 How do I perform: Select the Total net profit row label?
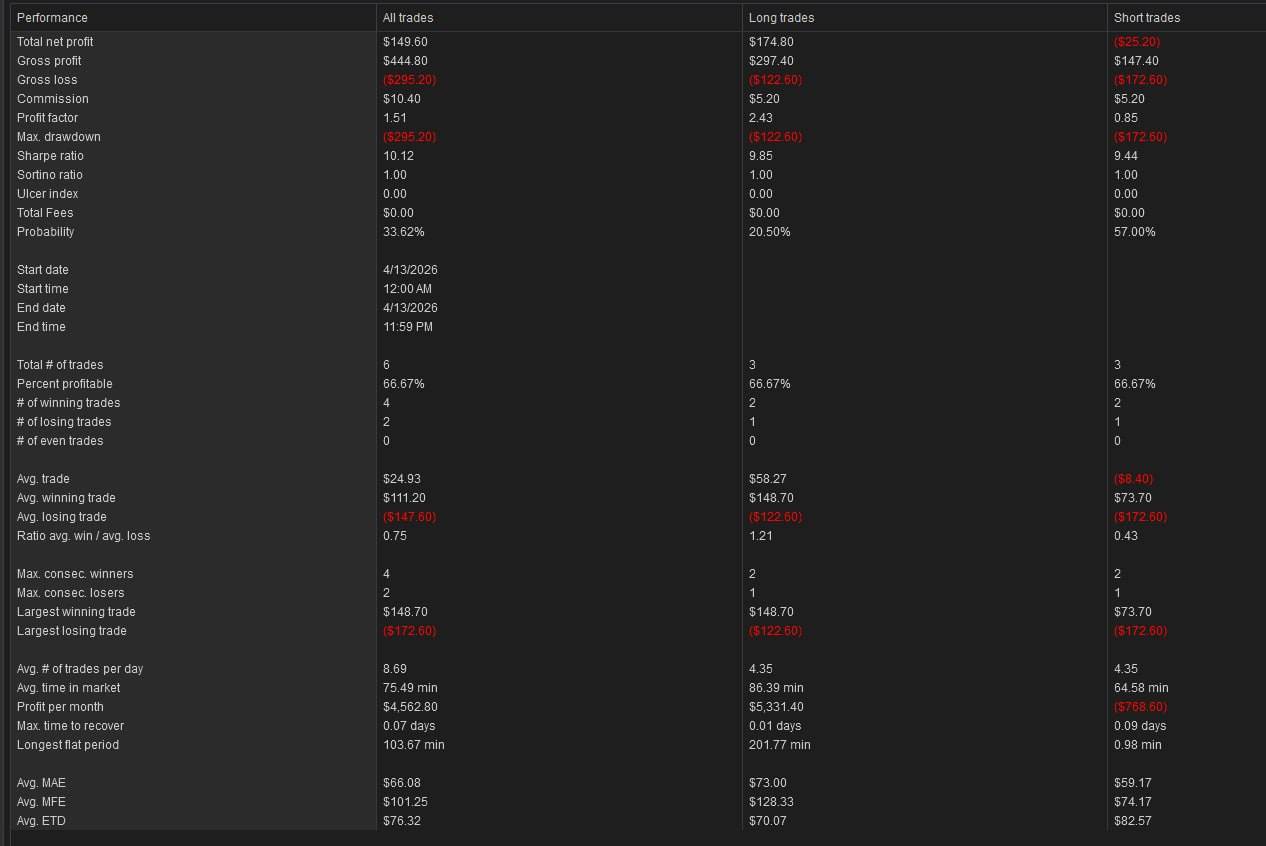click(x=55, y=42)
